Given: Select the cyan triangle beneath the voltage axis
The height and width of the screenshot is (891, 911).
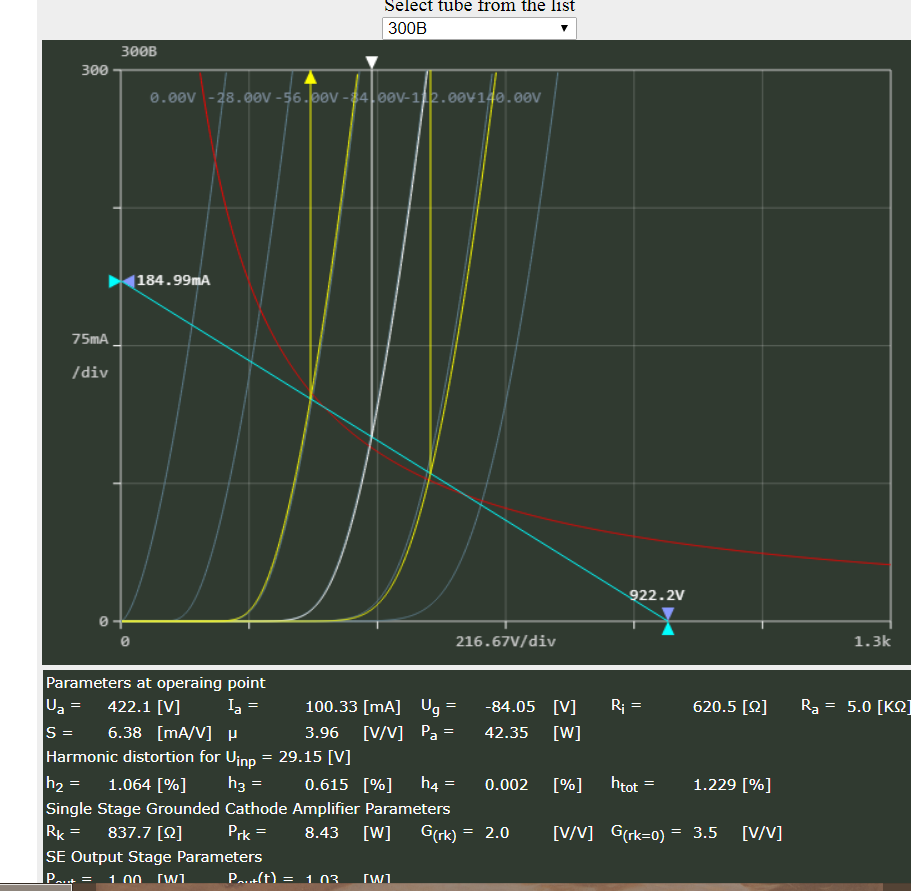Looking at the screenshot, I should tap(668, 629).
